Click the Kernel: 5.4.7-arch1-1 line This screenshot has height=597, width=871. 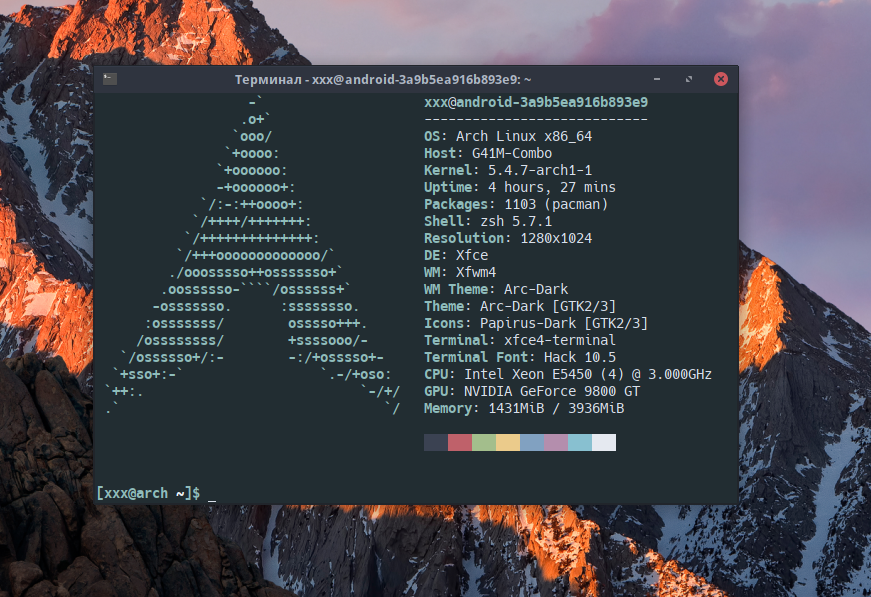(x=508, y=170)
